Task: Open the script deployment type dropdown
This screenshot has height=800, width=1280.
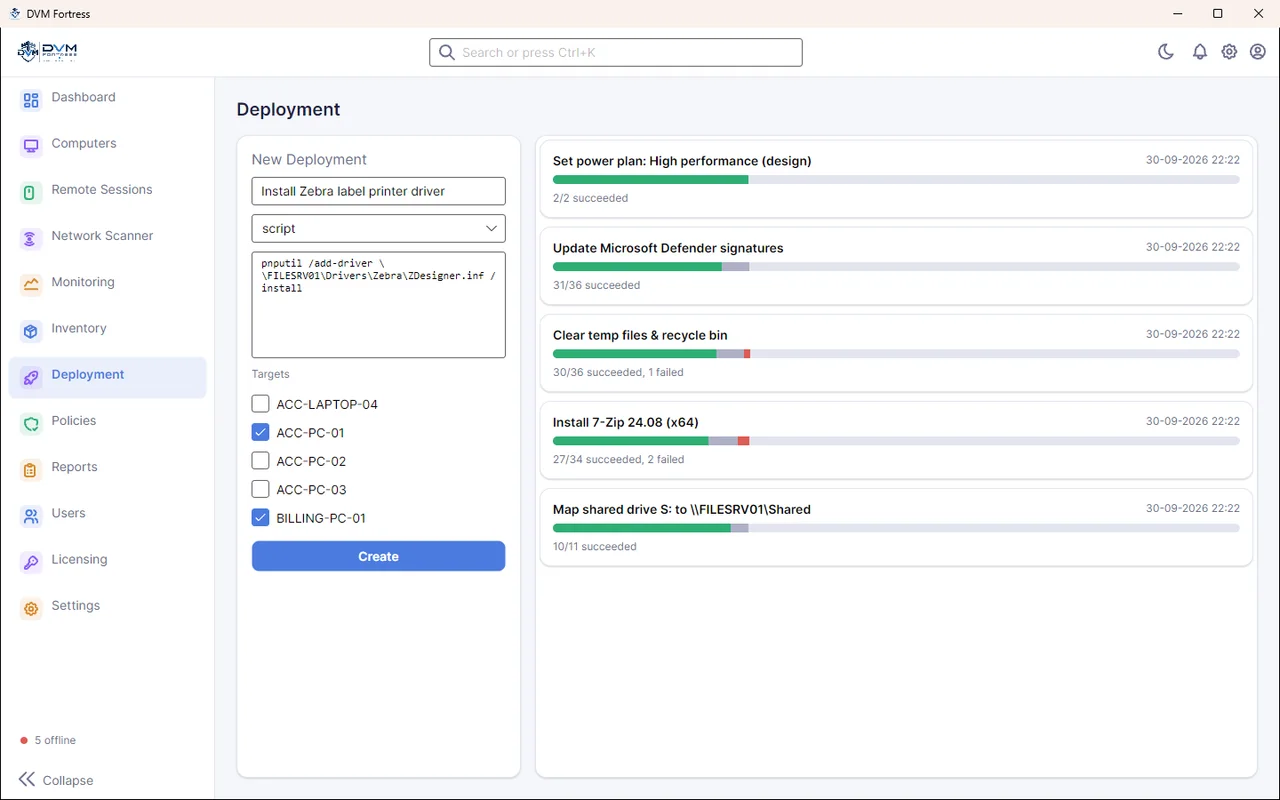Action: click(378, 228)
